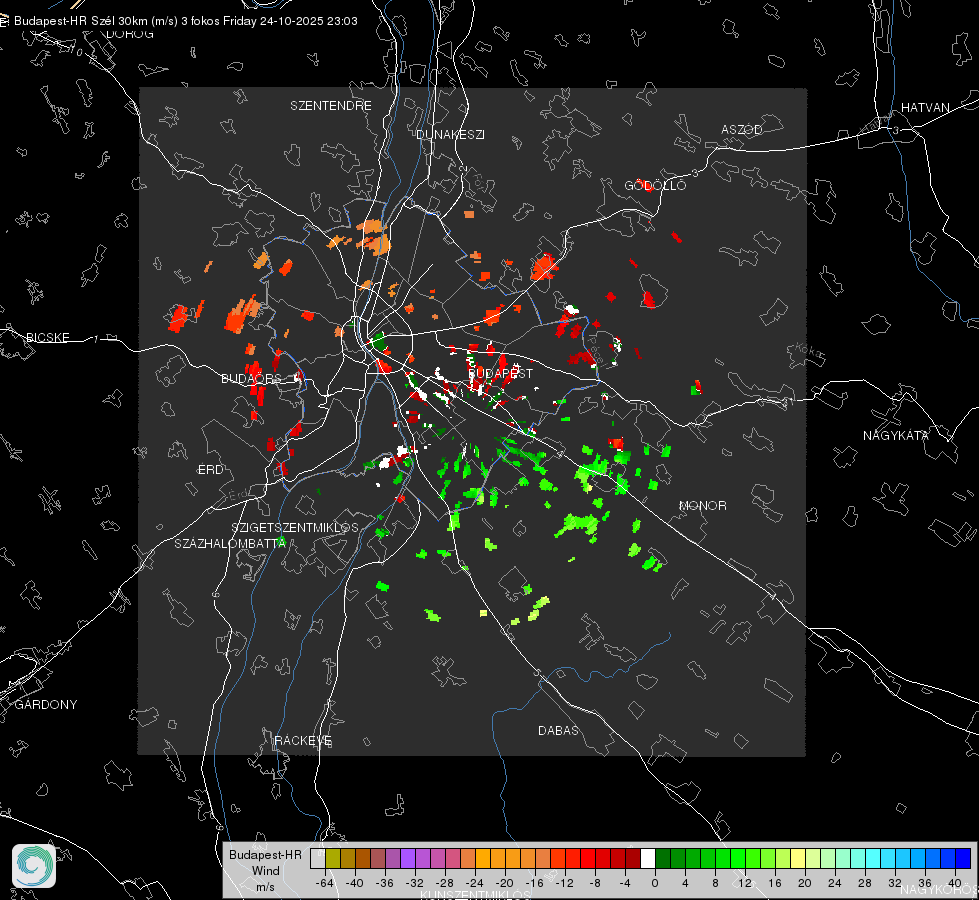The height and width of the screenshot is (900, 979).
Task: Select the DOROG town label
Action: 130,34
